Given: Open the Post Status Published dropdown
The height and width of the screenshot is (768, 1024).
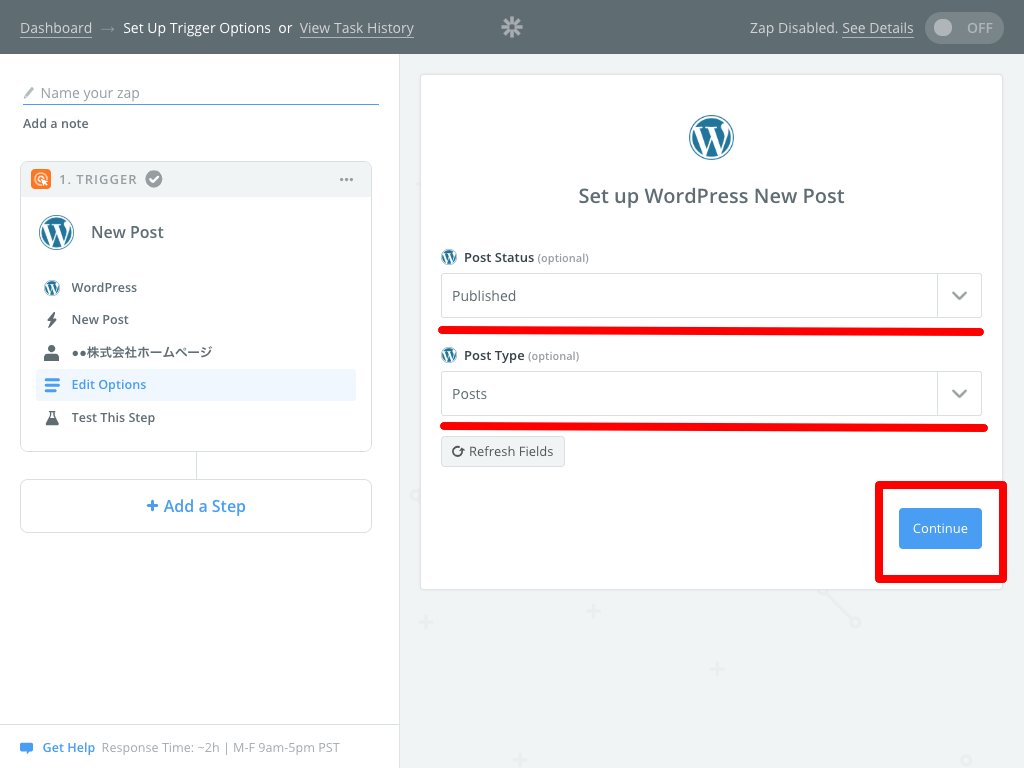Looking at the screenshot, I should [711, 296].
